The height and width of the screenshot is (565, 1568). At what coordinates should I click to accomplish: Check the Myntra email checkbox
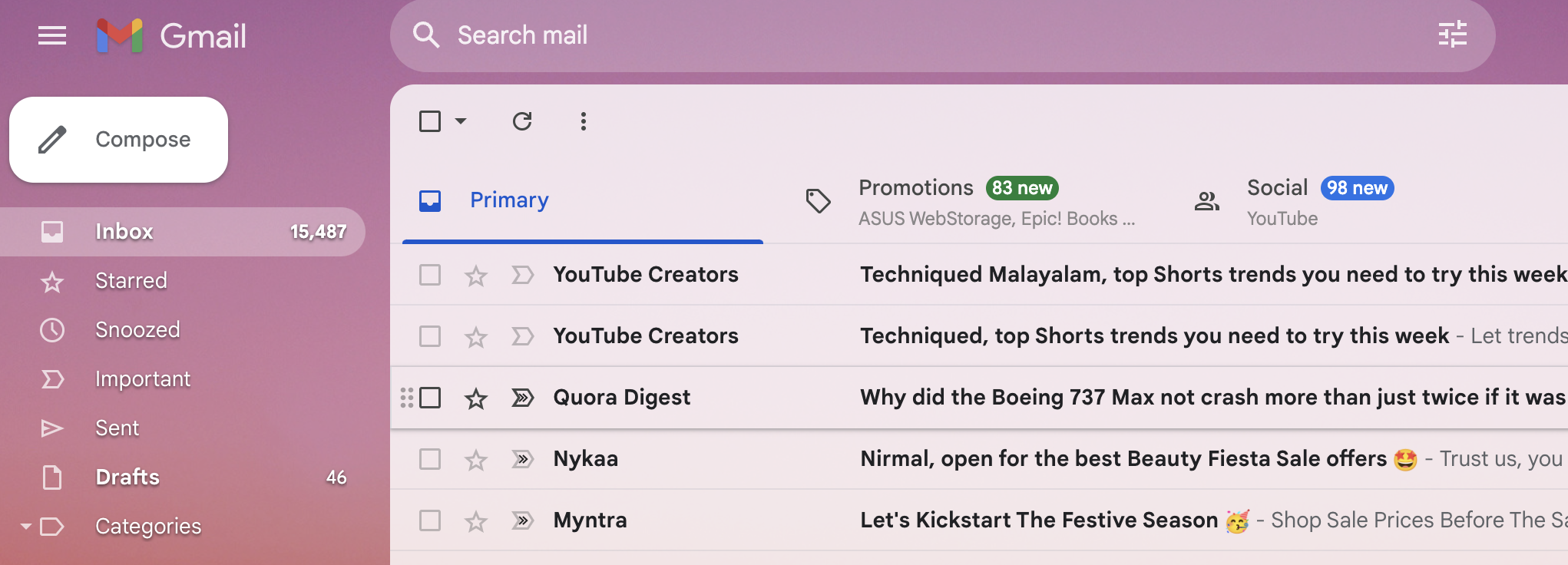coord(430,520)
